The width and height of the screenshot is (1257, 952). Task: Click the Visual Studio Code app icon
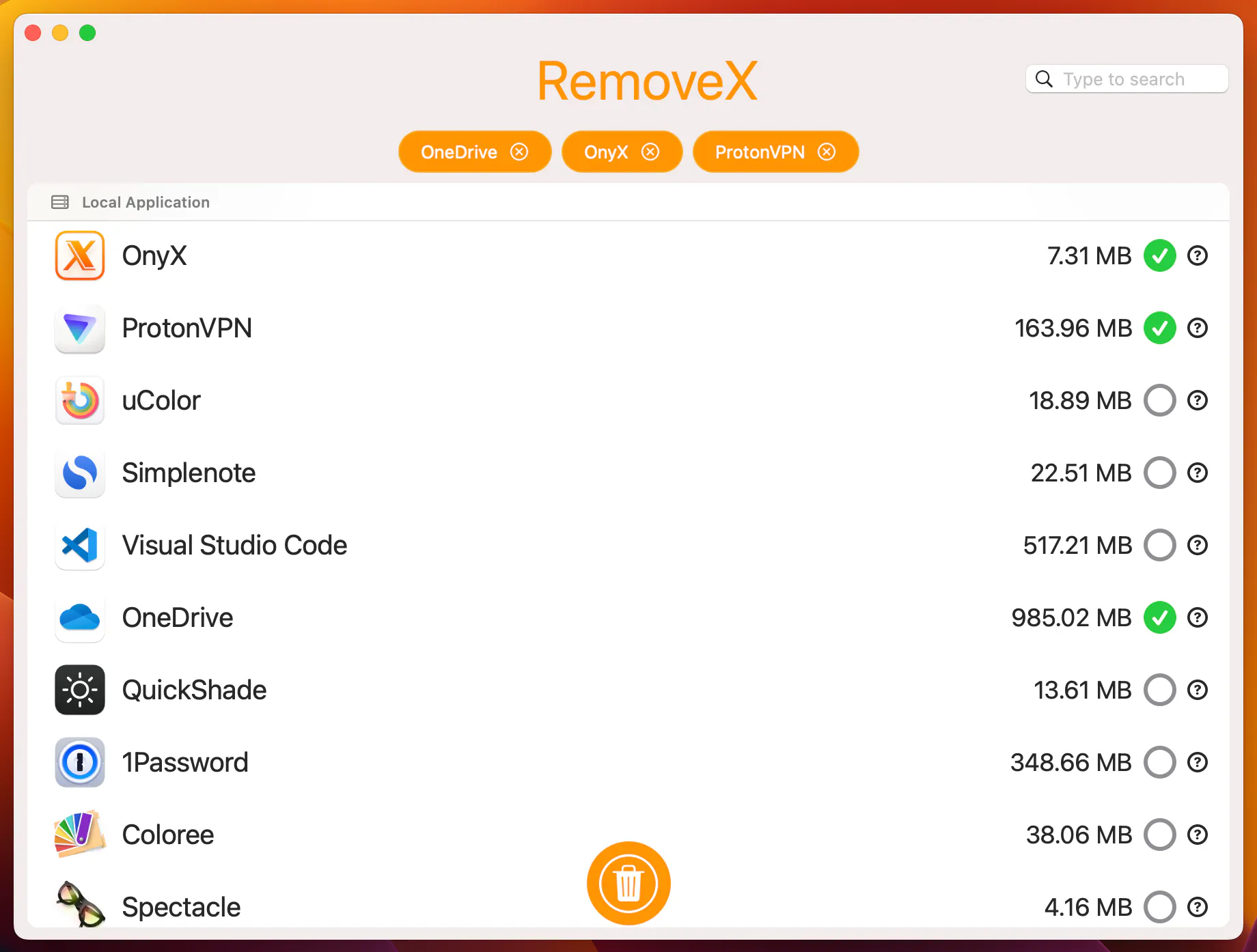[x=80, y=545]
